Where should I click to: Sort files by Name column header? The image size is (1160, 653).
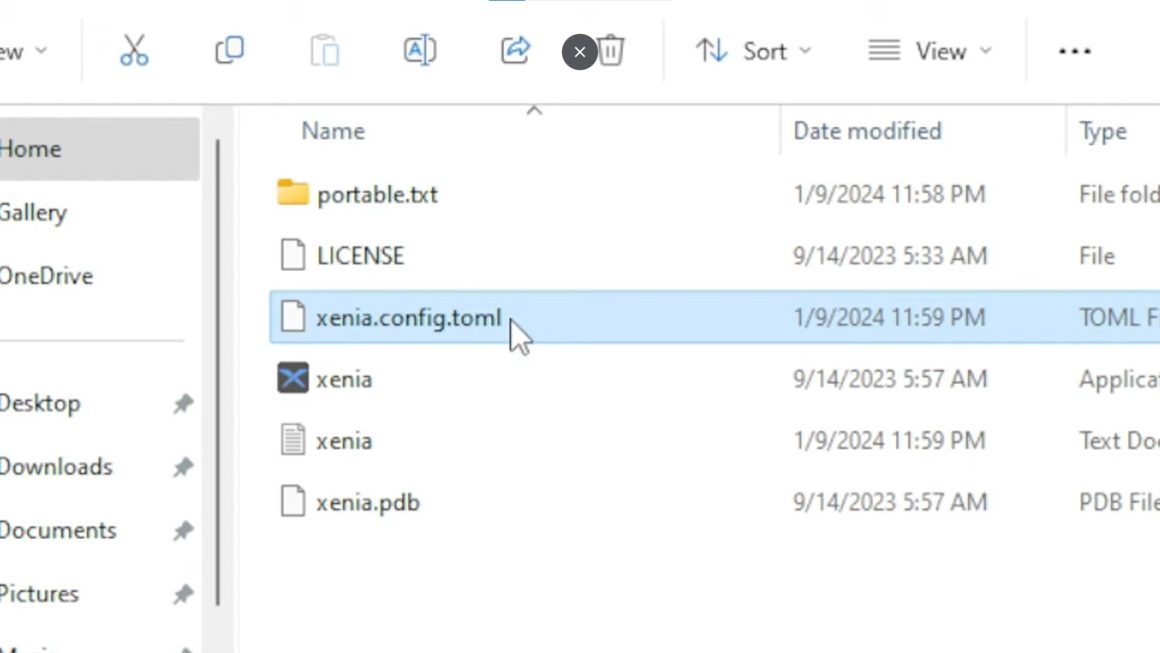click(x=333, y=131)
